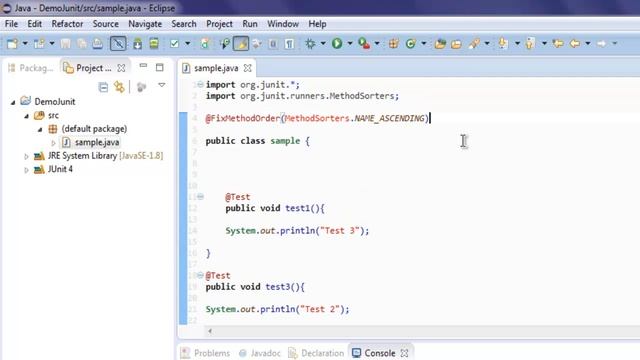Open the Source menu
Viewport: 640px width, 360px height.
tap(105, 24)
